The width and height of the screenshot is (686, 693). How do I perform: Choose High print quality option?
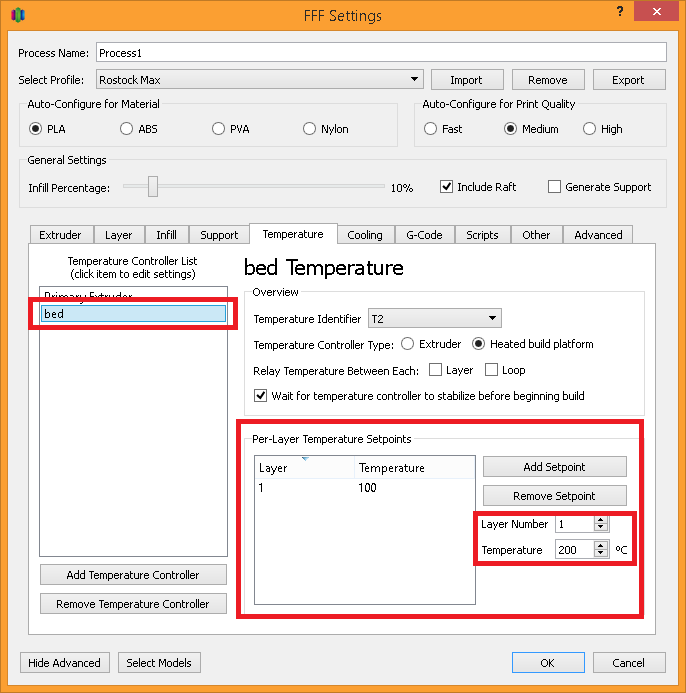590,129
